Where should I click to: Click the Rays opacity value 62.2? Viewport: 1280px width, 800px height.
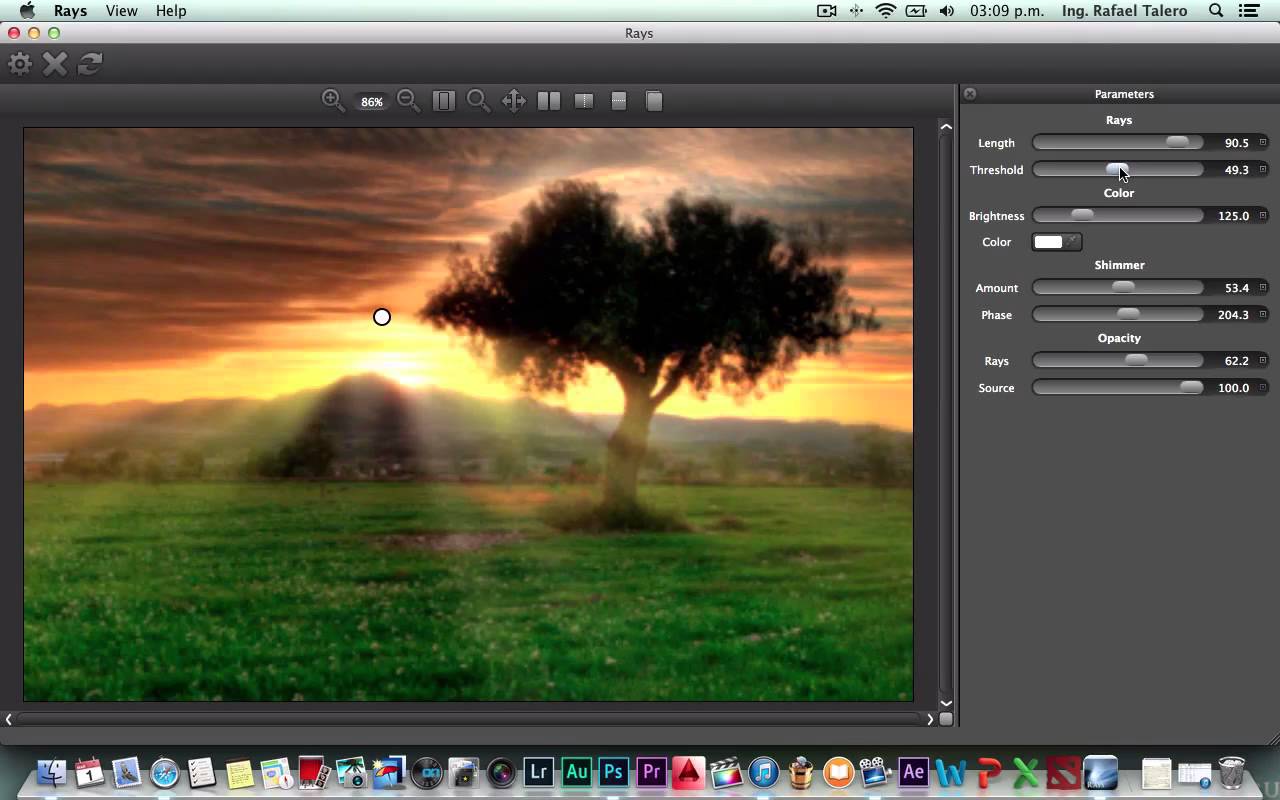tap(1236, 361)
